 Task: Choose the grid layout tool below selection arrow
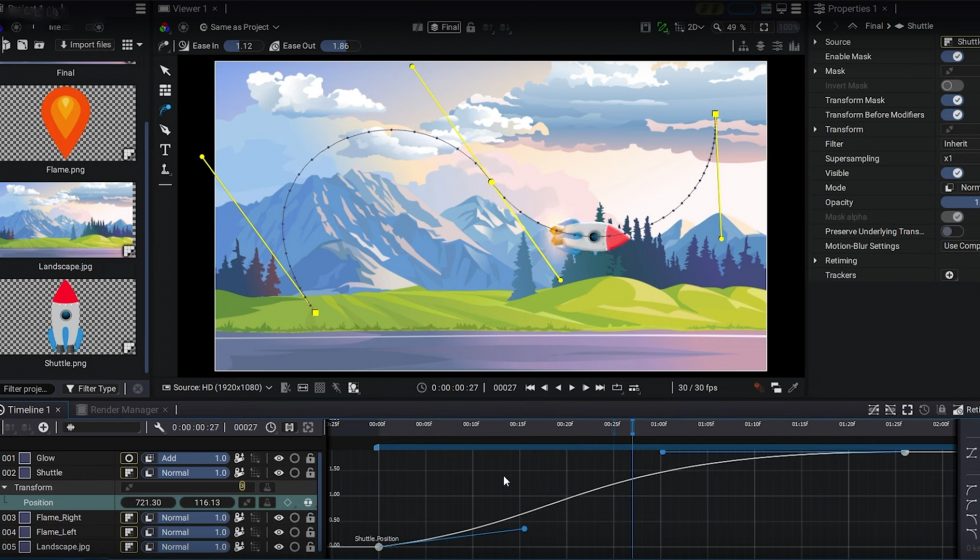click(x=165, y=90)
